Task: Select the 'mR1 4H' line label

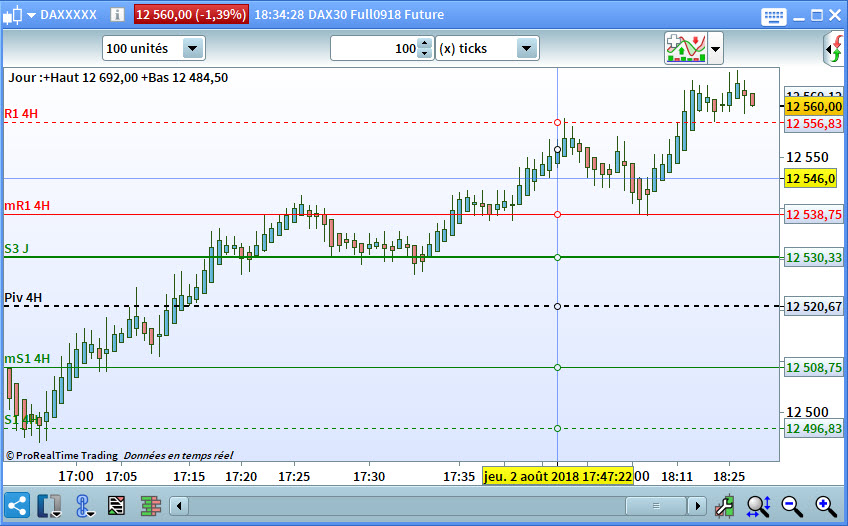Action: pyautogui.click(x=27, y=205)
